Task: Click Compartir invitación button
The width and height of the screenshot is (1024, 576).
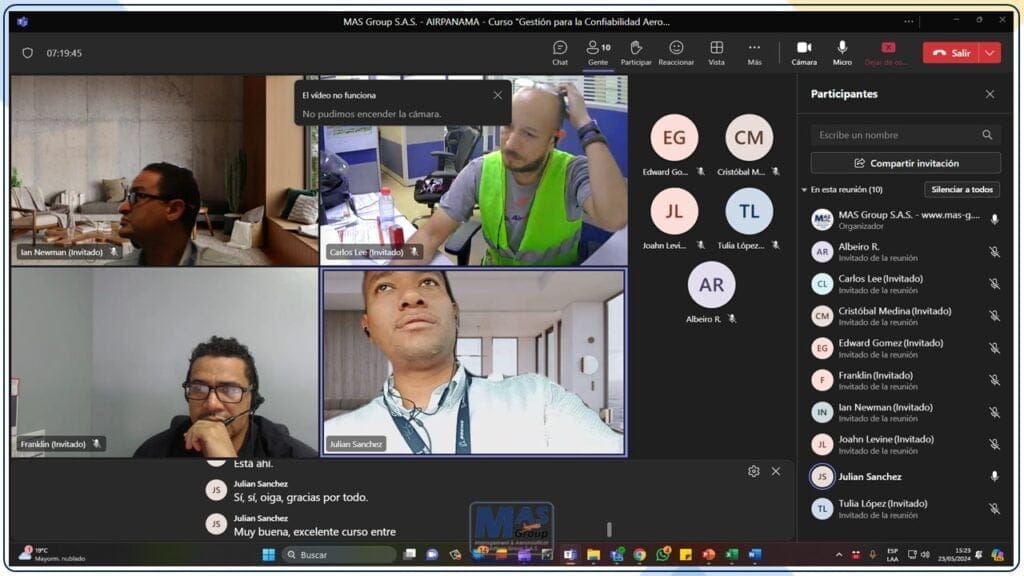Action: (905, 163)
